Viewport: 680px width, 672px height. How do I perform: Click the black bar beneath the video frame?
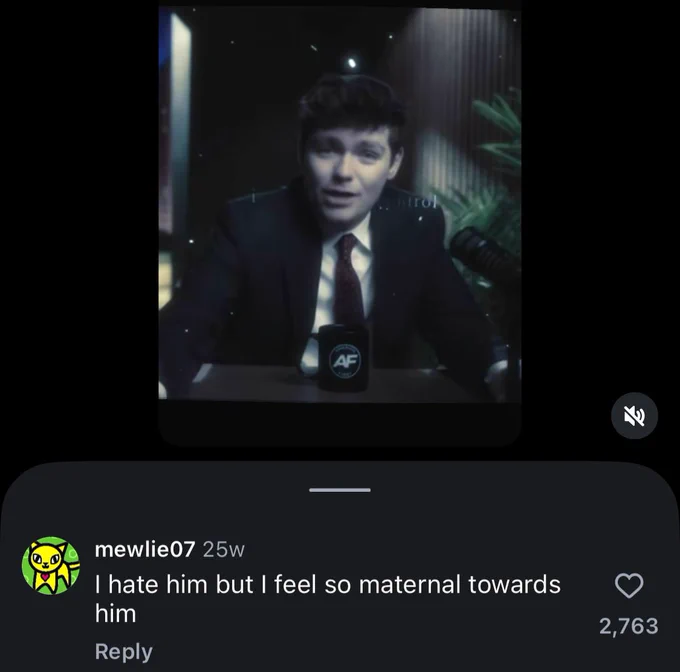(x=340, y=423)
